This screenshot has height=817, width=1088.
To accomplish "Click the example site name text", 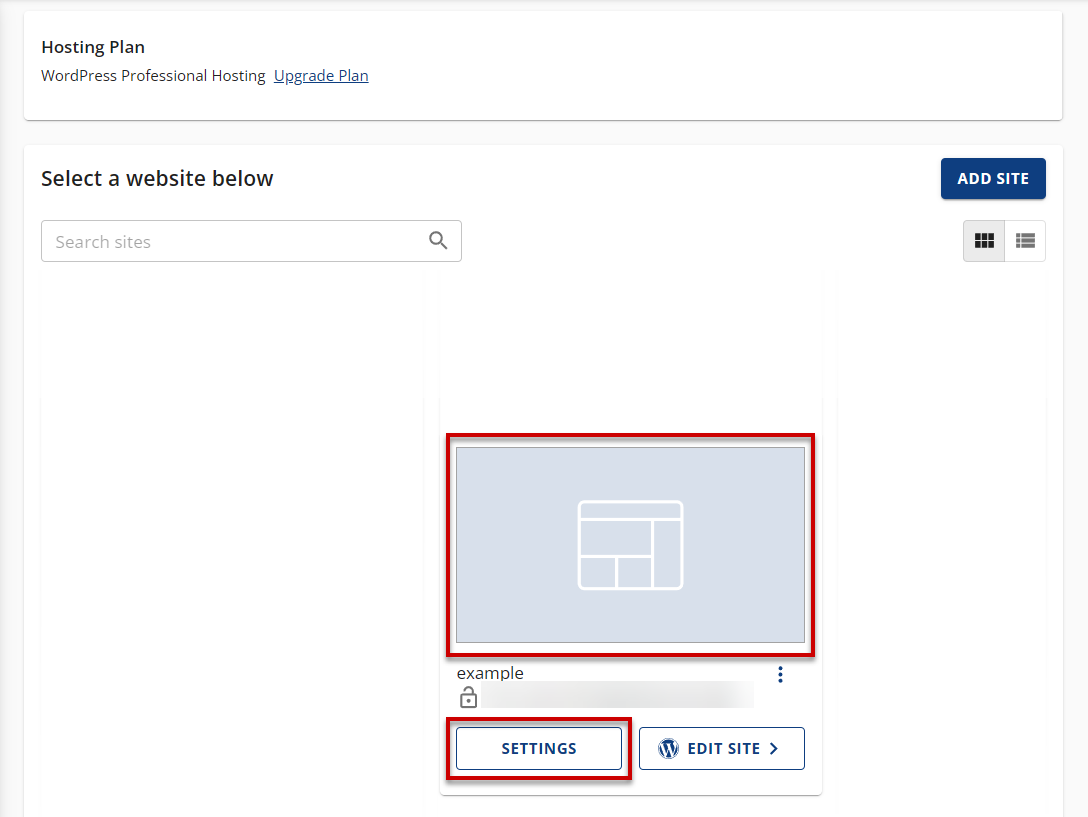I will 490,673.
